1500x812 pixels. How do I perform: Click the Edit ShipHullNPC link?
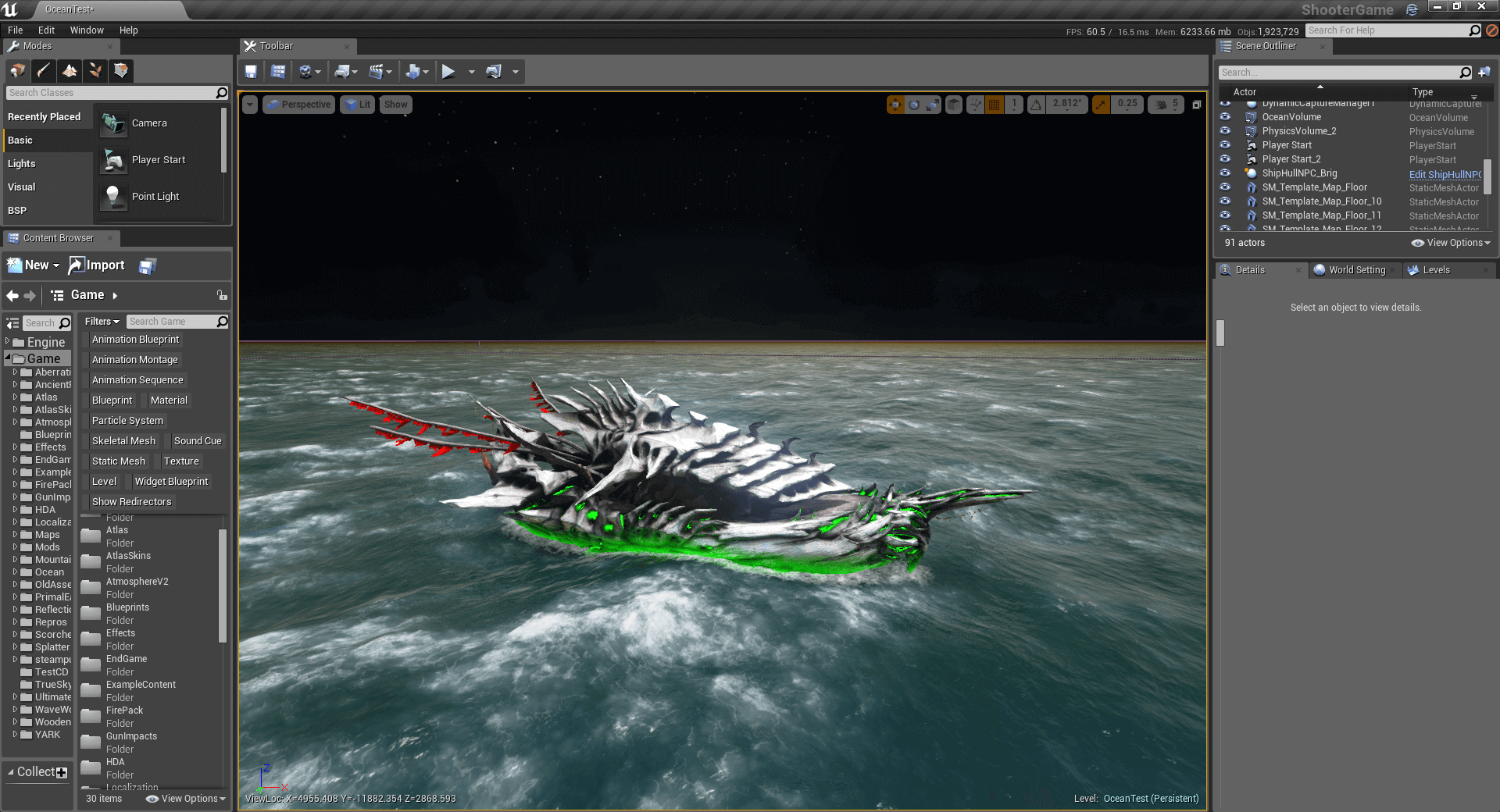coord(1445,174)
